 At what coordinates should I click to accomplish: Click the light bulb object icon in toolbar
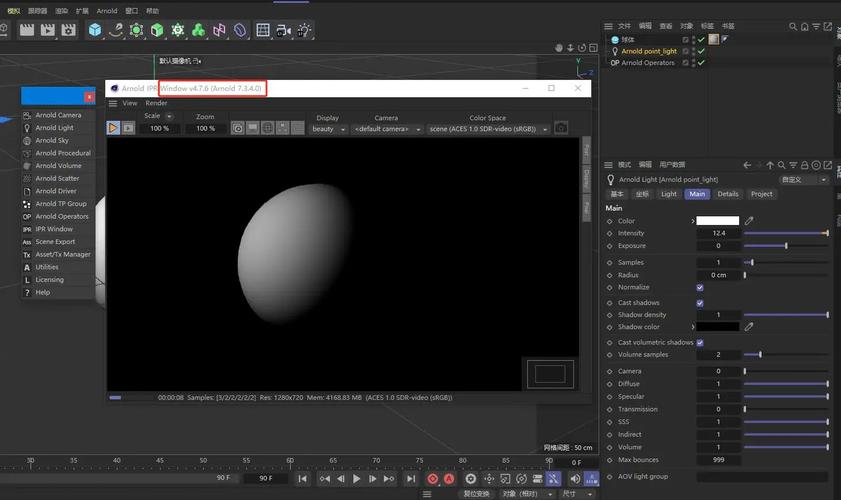pyautogui.click(x=304, y=30)
